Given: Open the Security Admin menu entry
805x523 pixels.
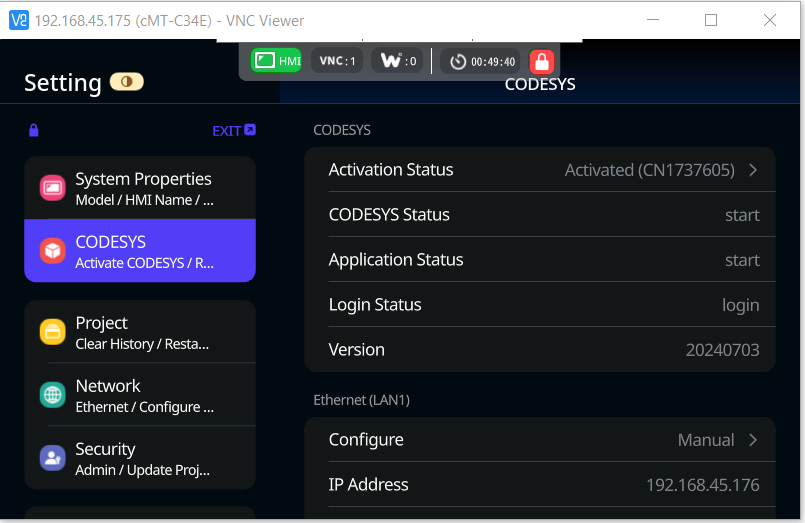Looking at the screenshot, I should pos(140,458).
